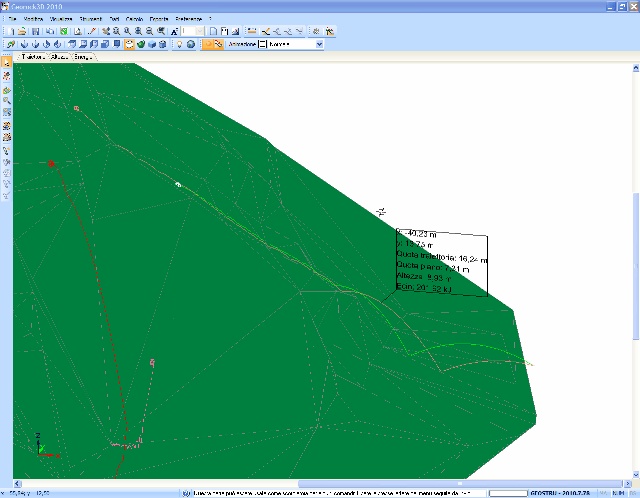Click the pencil draw icon in top toolbar
Viewport: 640px width, 498px height.
92,31
